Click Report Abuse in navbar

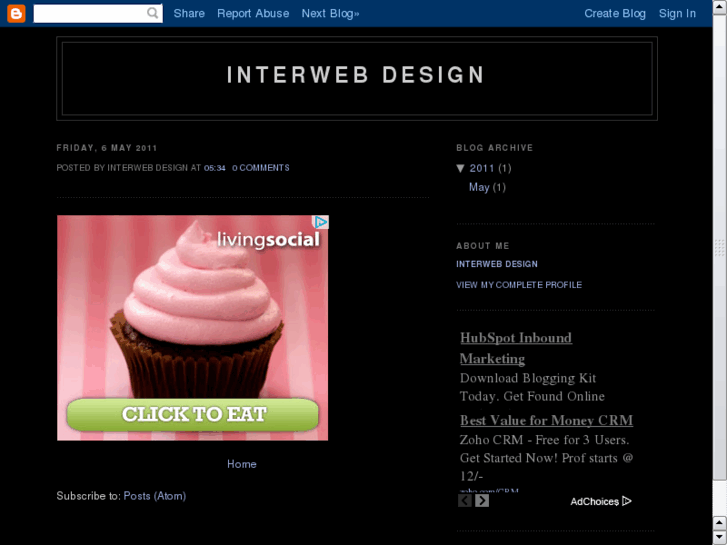253,13
